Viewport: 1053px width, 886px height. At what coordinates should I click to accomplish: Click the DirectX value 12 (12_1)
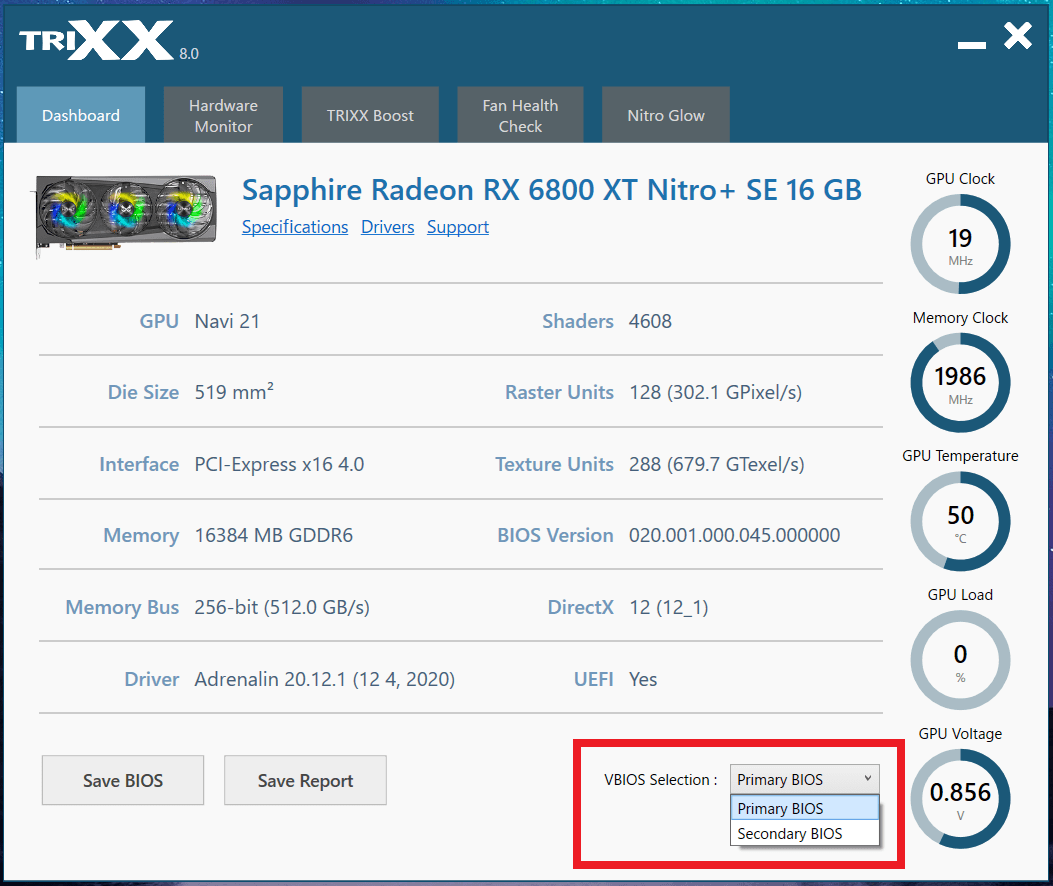click(x=669, y=607)
